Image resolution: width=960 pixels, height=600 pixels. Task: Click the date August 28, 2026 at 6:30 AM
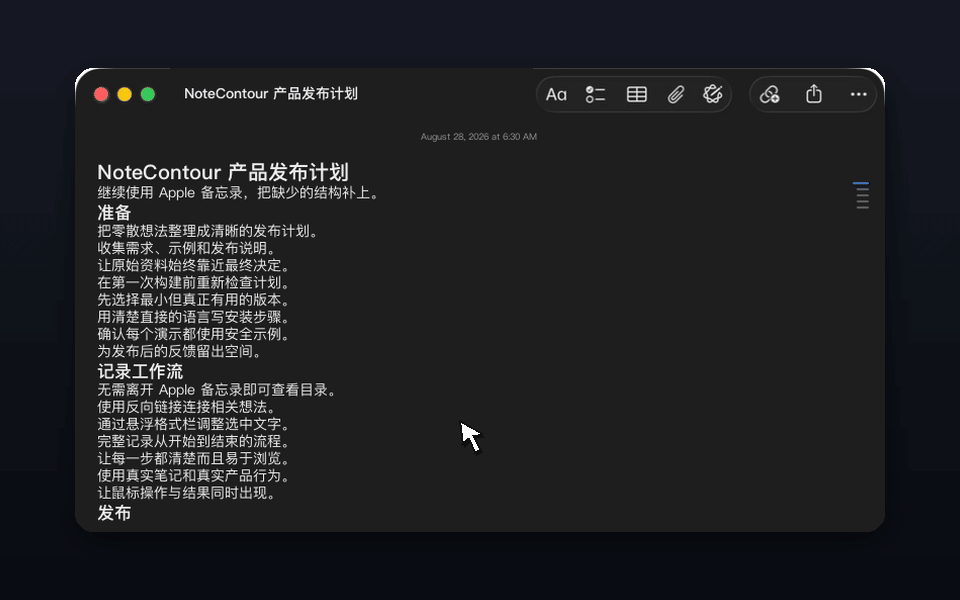[x=479, y=137]
